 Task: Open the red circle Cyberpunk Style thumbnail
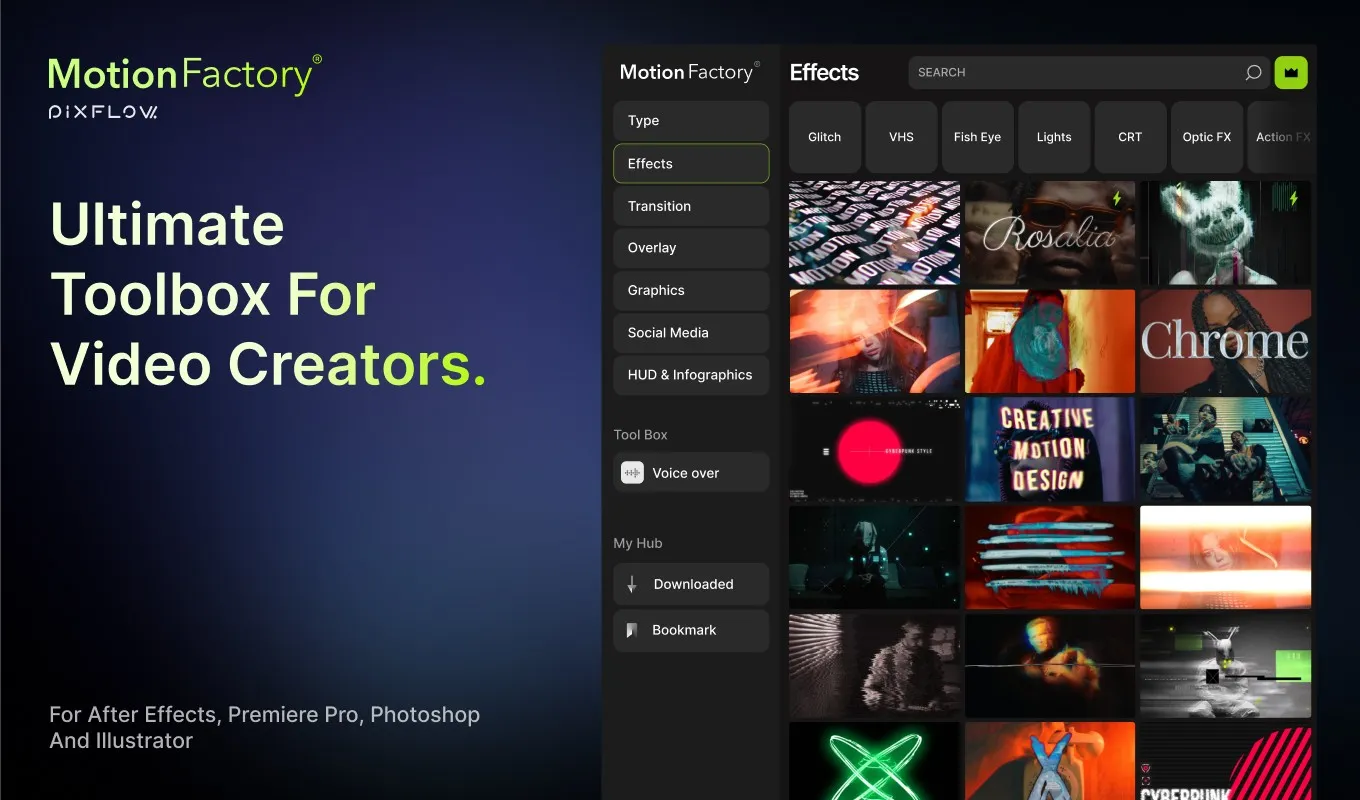[x=875, y=449]
